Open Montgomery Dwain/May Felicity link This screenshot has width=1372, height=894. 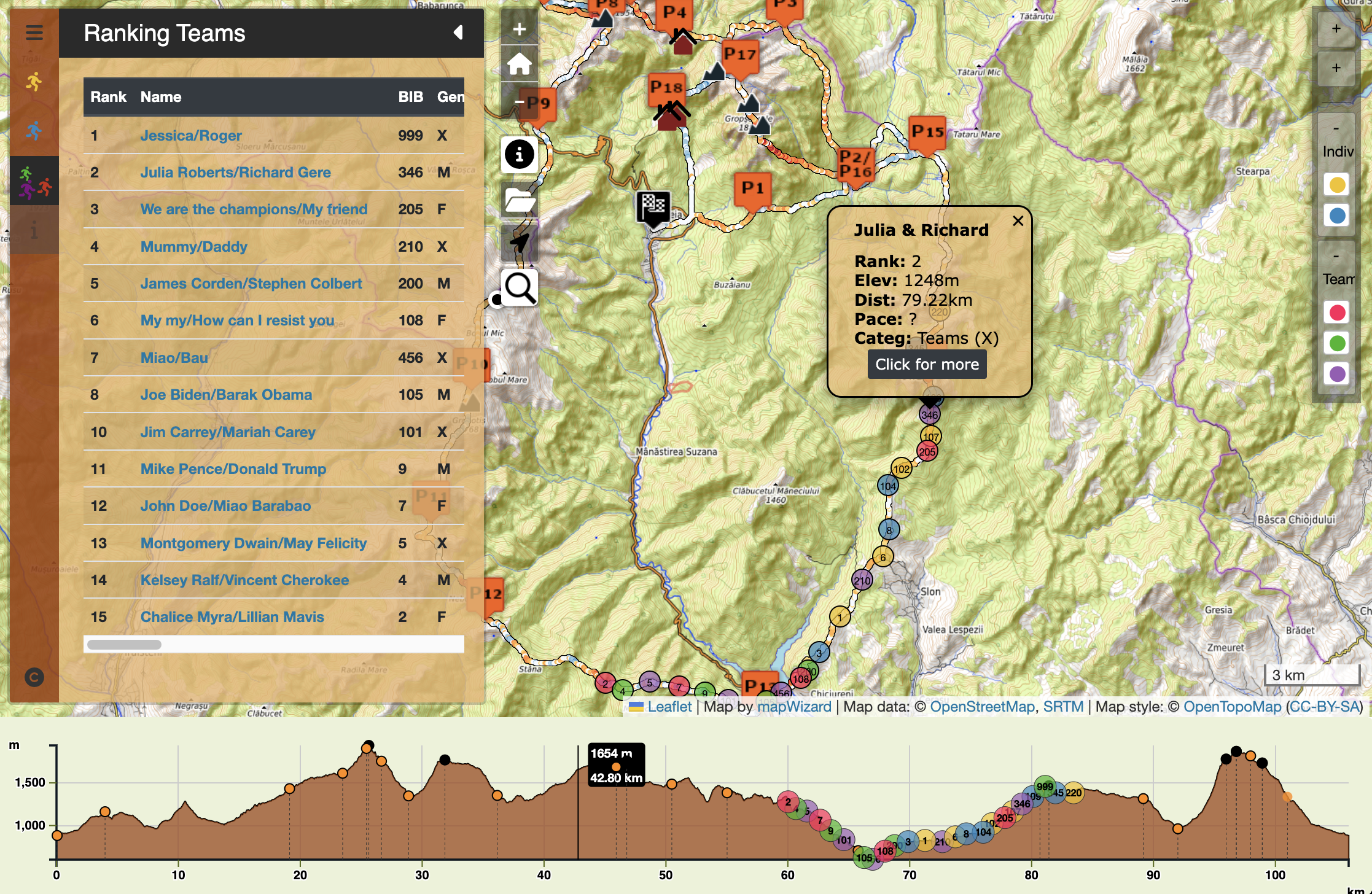click(254, 543)
